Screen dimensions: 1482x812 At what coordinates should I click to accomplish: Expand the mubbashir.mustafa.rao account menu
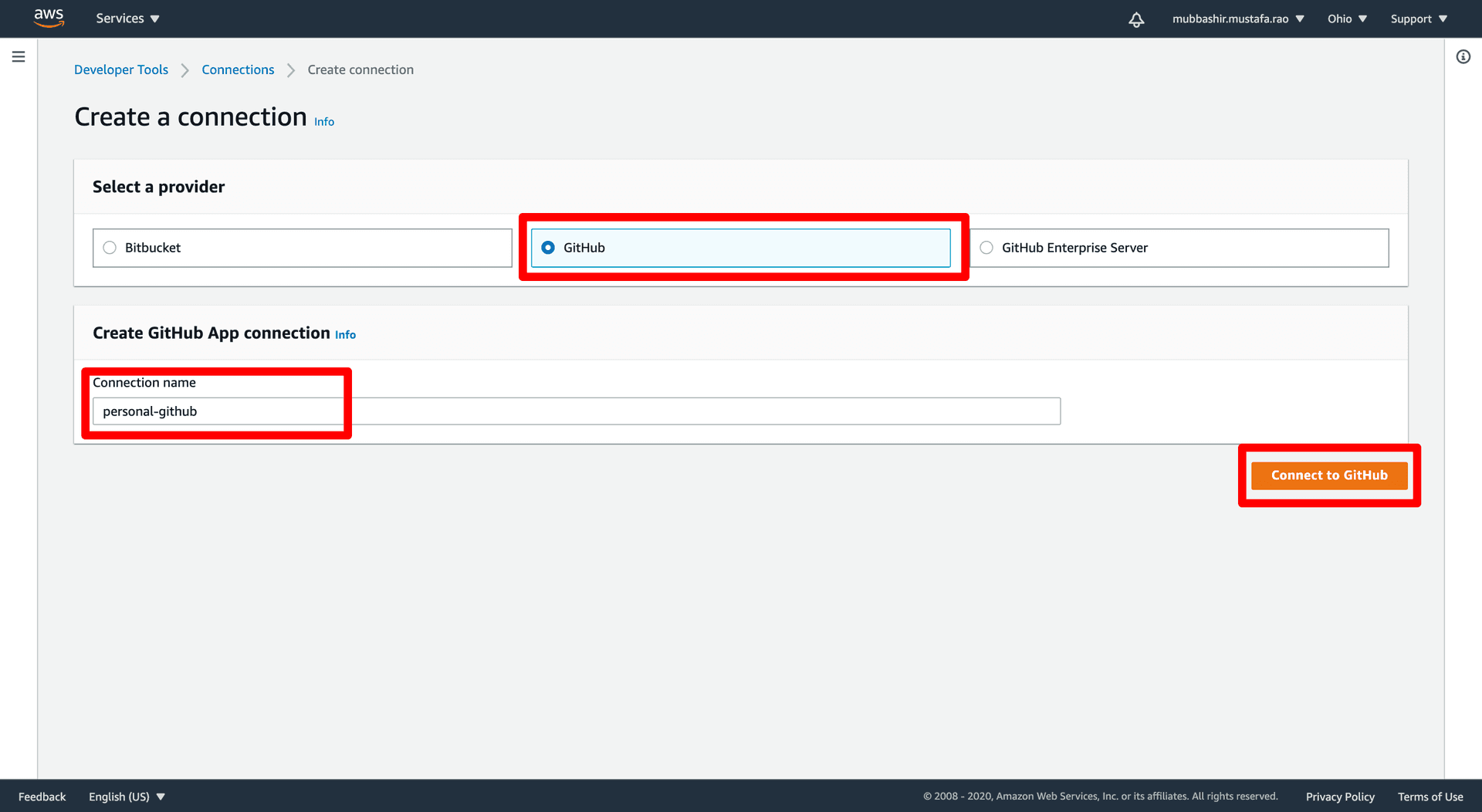[1238, 19]
